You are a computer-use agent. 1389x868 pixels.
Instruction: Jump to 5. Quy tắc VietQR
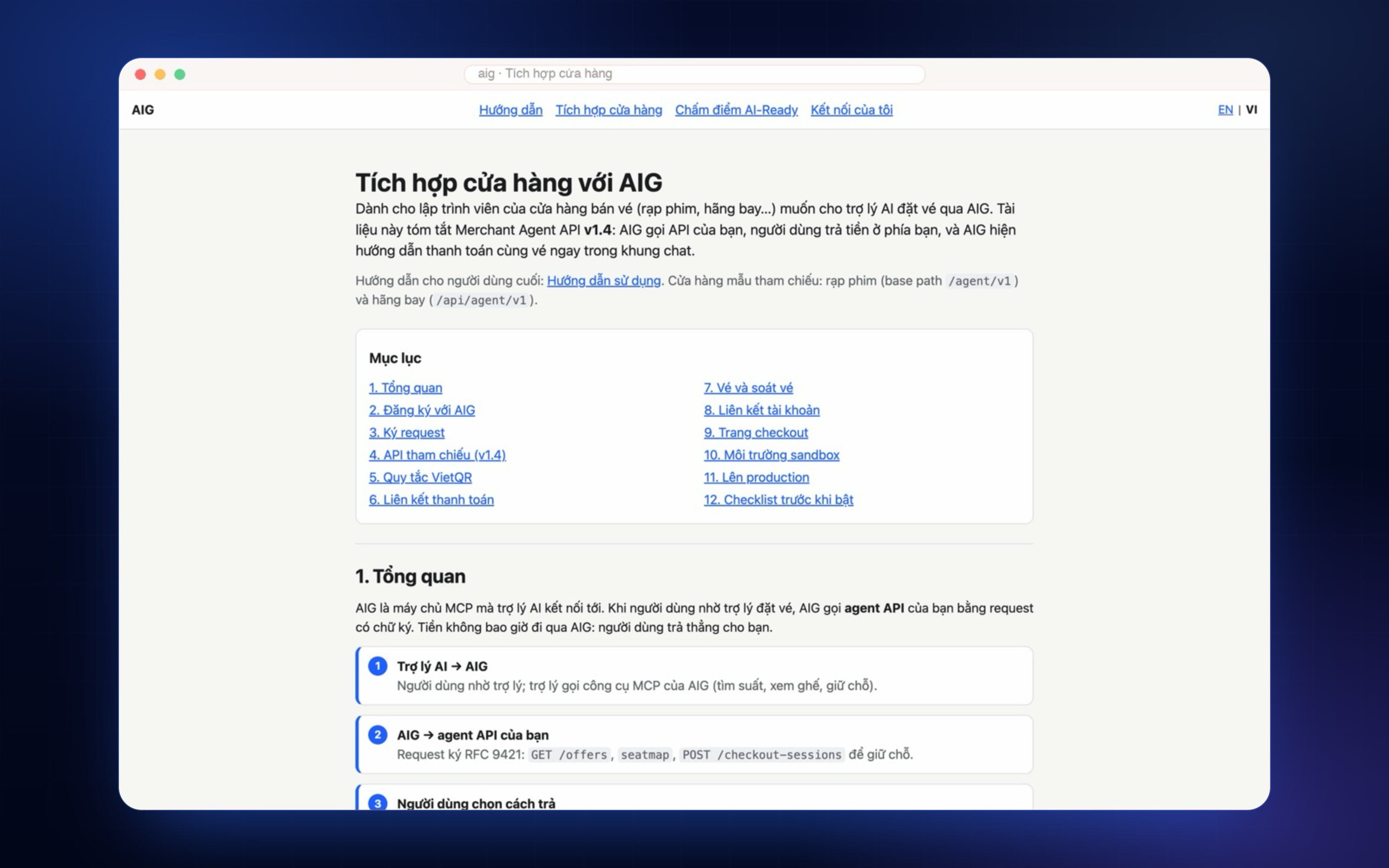click(x=420, y=477)
